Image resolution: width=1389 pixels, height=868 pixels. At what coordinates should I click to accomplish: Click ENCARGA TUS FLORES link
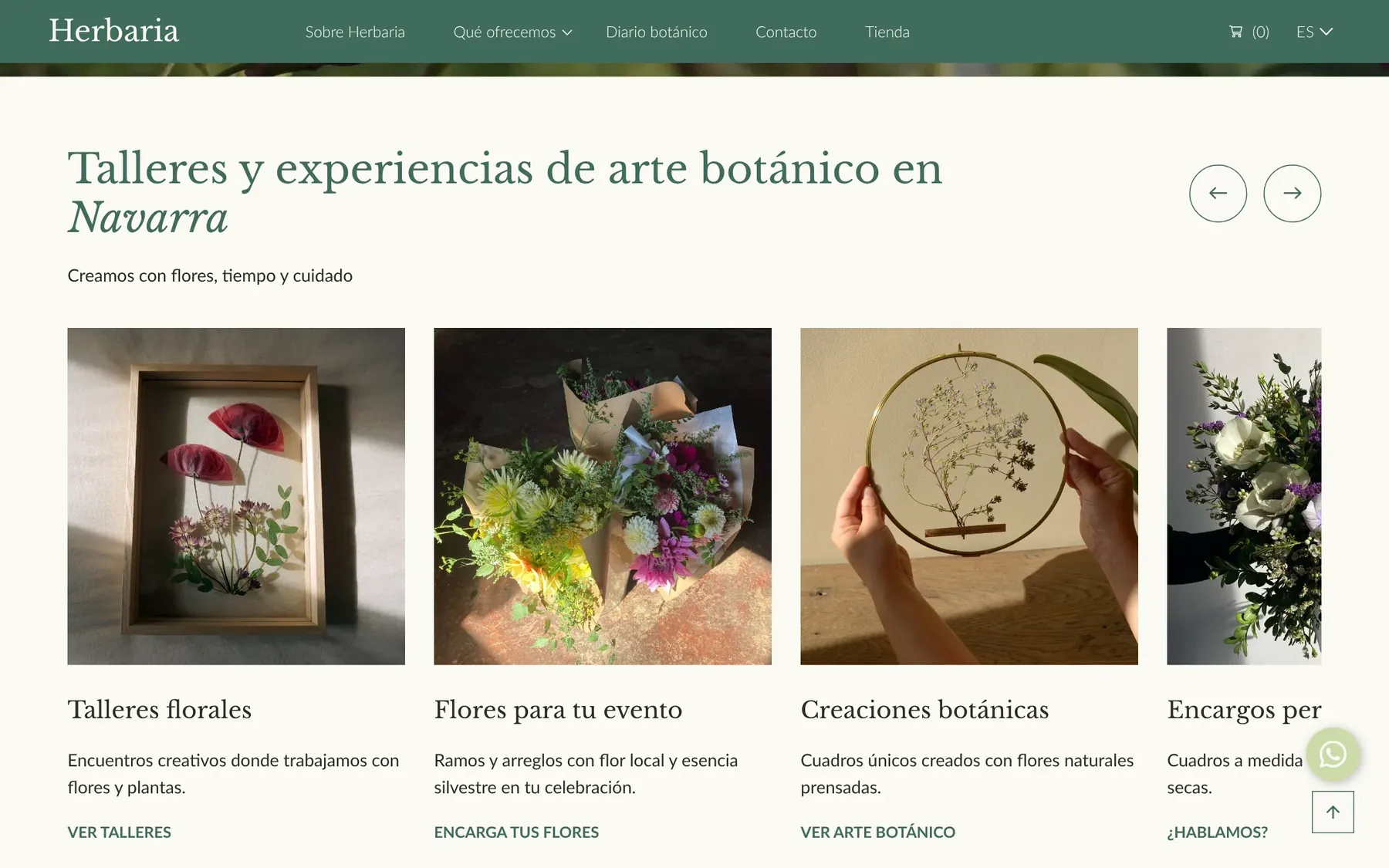pos(516,832)
